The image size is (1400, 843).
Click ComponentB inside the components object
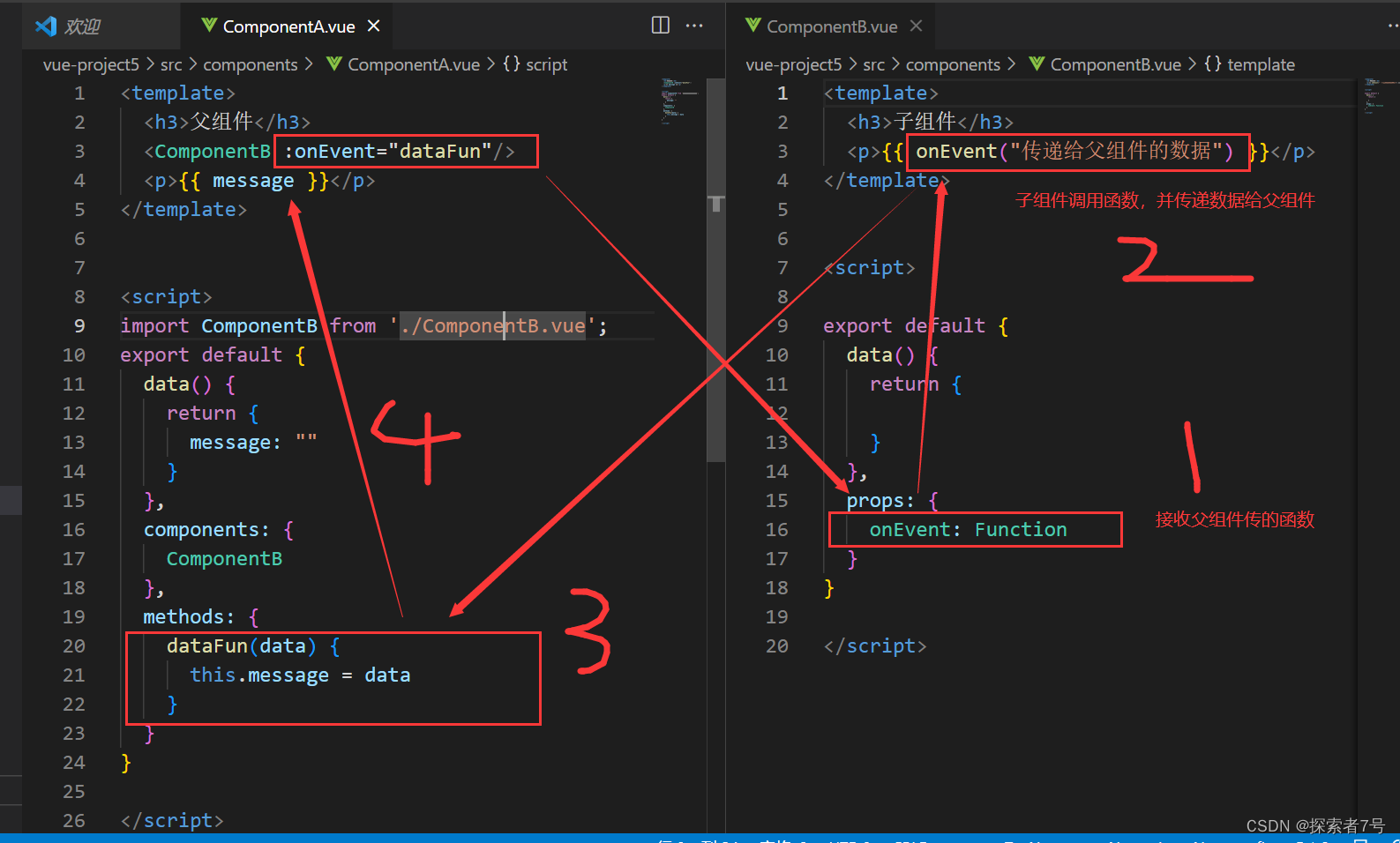[225, 559]
